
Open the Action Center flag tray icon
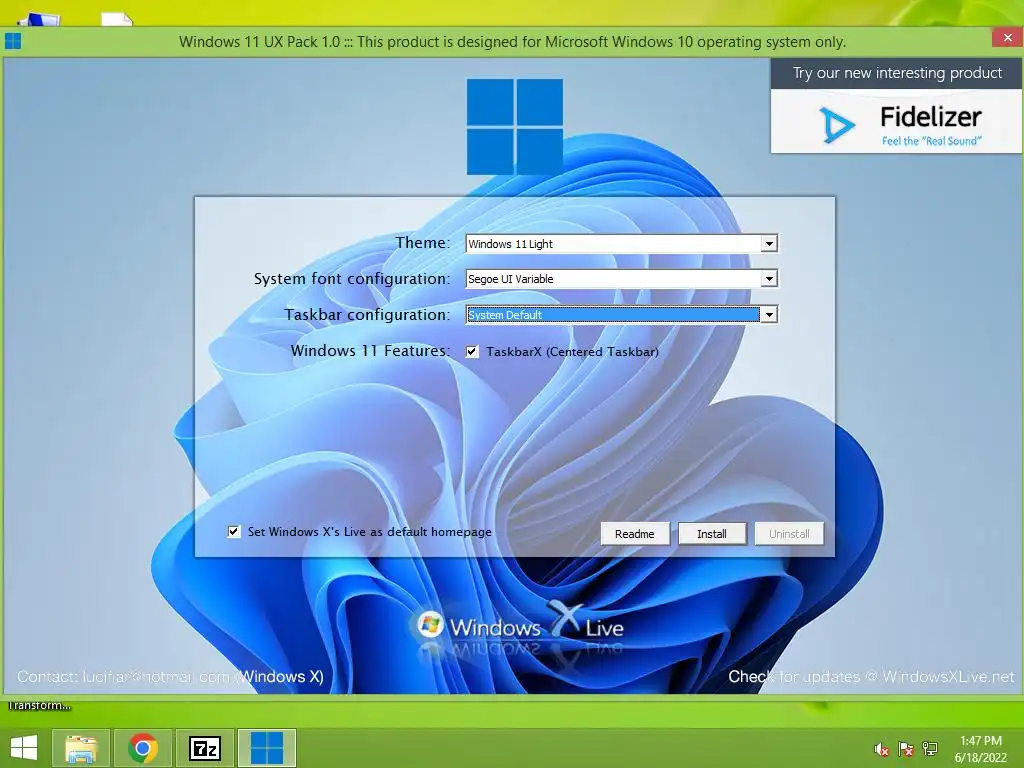point(905,749)
